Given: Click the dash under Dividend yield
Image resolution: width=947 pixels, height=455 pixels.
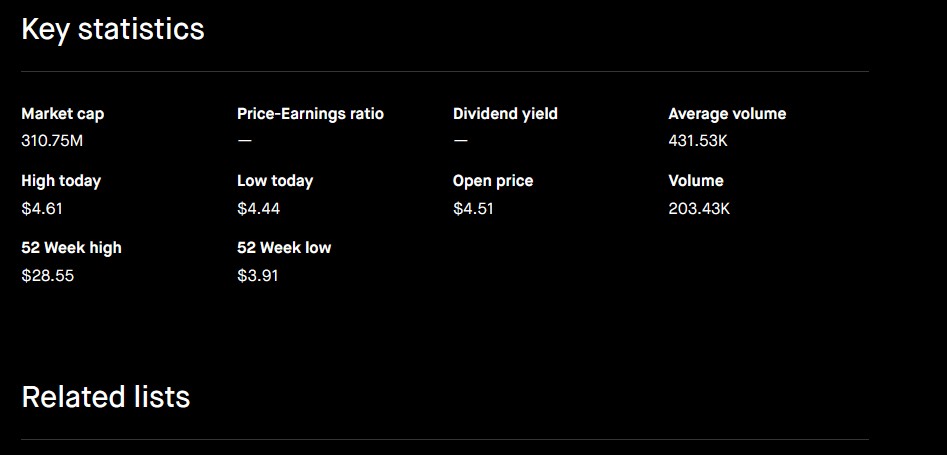Looking at the screenshot, I should tap(460, 140).
